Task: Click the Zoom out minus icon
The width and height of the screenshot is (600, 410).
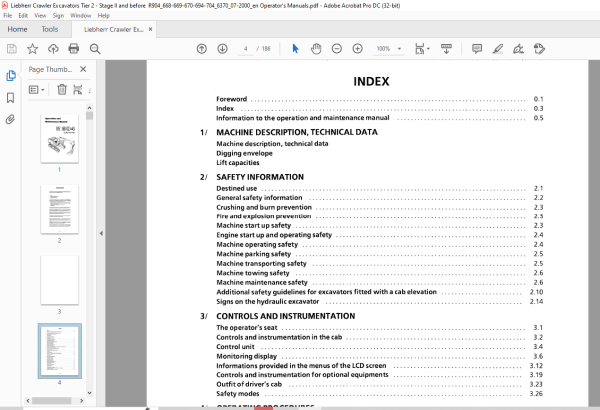Action: point(337,49)
